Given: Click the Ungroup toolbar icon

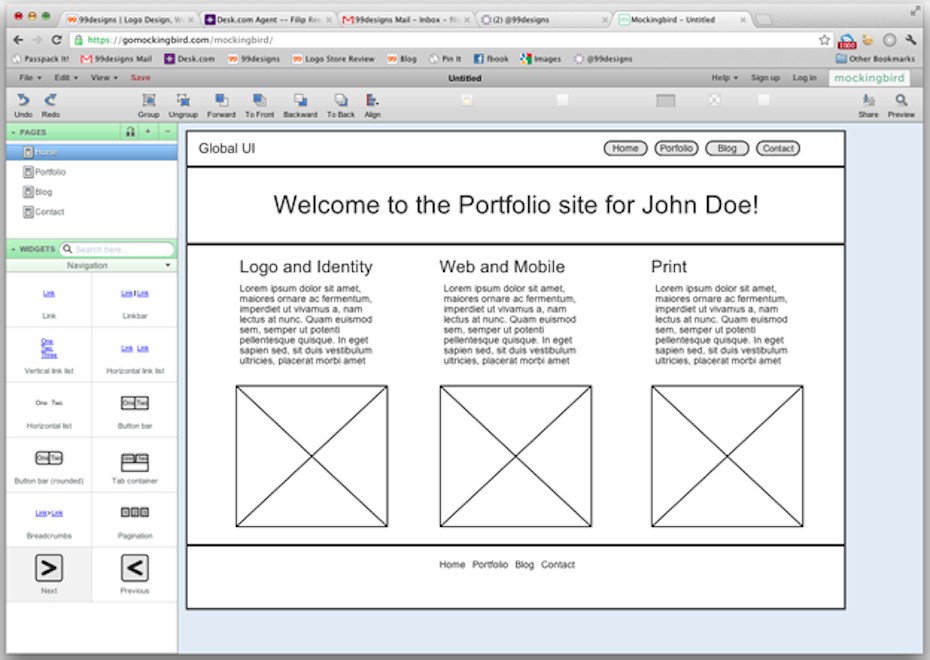Looking at the screenshot, I should 183,100.
